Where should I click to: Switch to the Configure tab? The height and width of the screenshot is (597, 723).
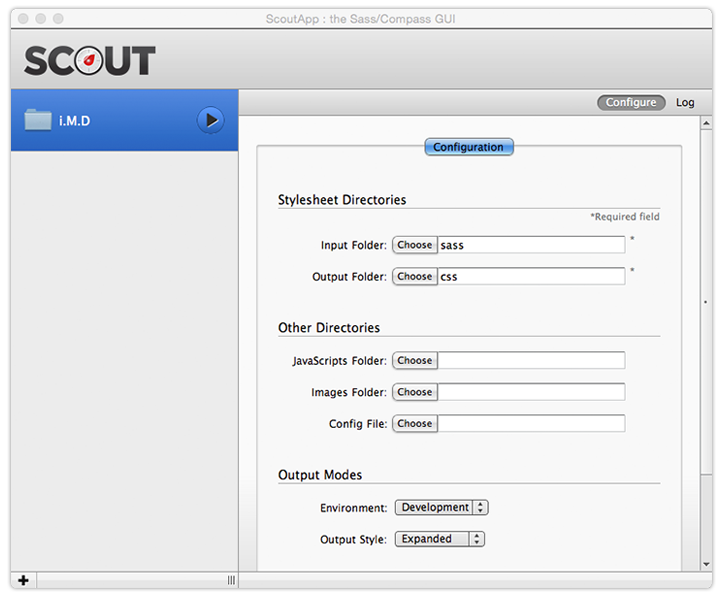tap(631, 102)
